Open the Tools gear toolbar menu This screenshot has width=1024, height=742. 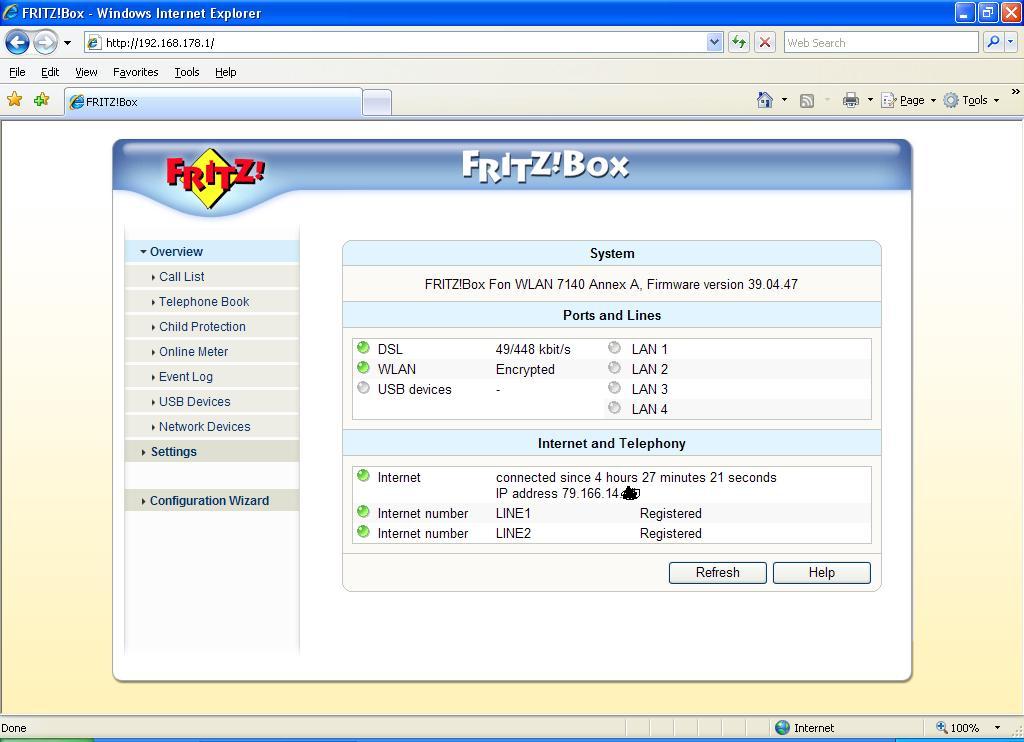[x=971, y=100]
